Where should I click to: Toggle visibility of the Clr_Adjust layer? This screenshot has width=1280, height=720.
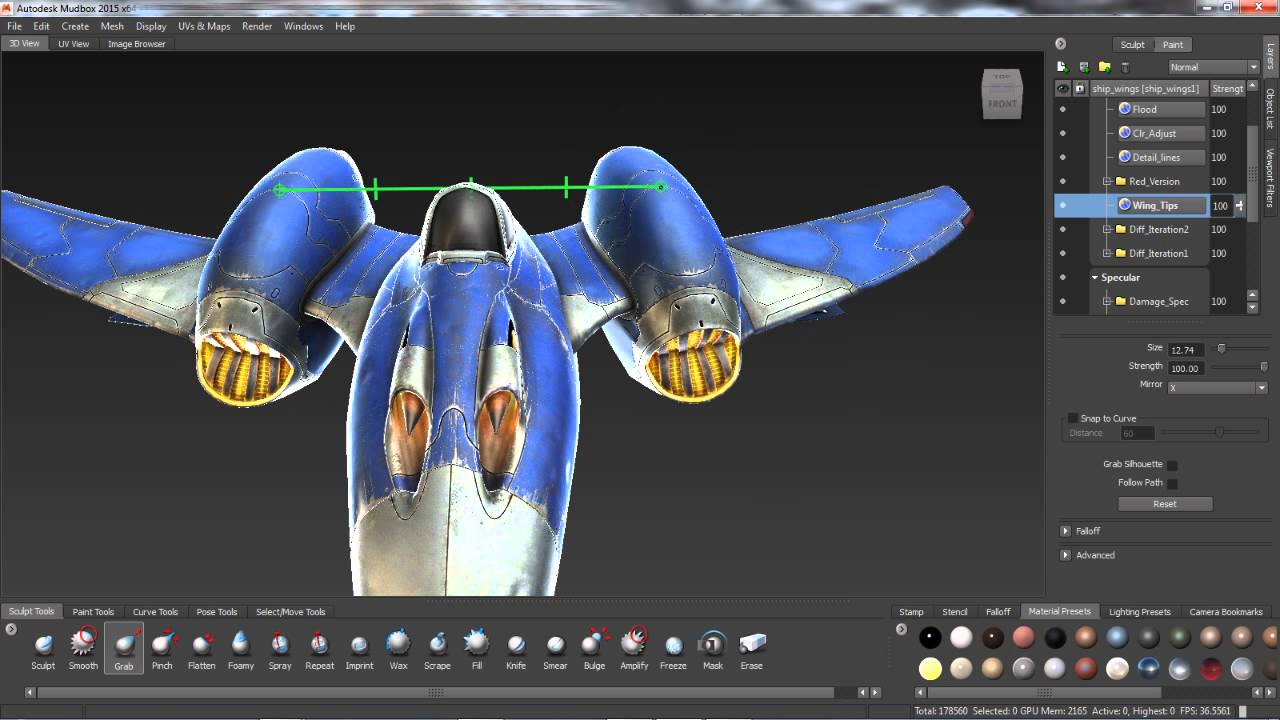tap(1062, 133)
